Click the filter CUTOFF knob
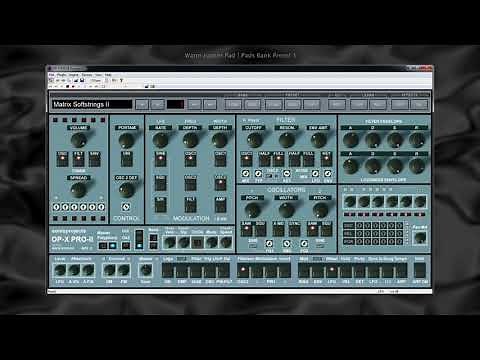 [x=254, y=140]
